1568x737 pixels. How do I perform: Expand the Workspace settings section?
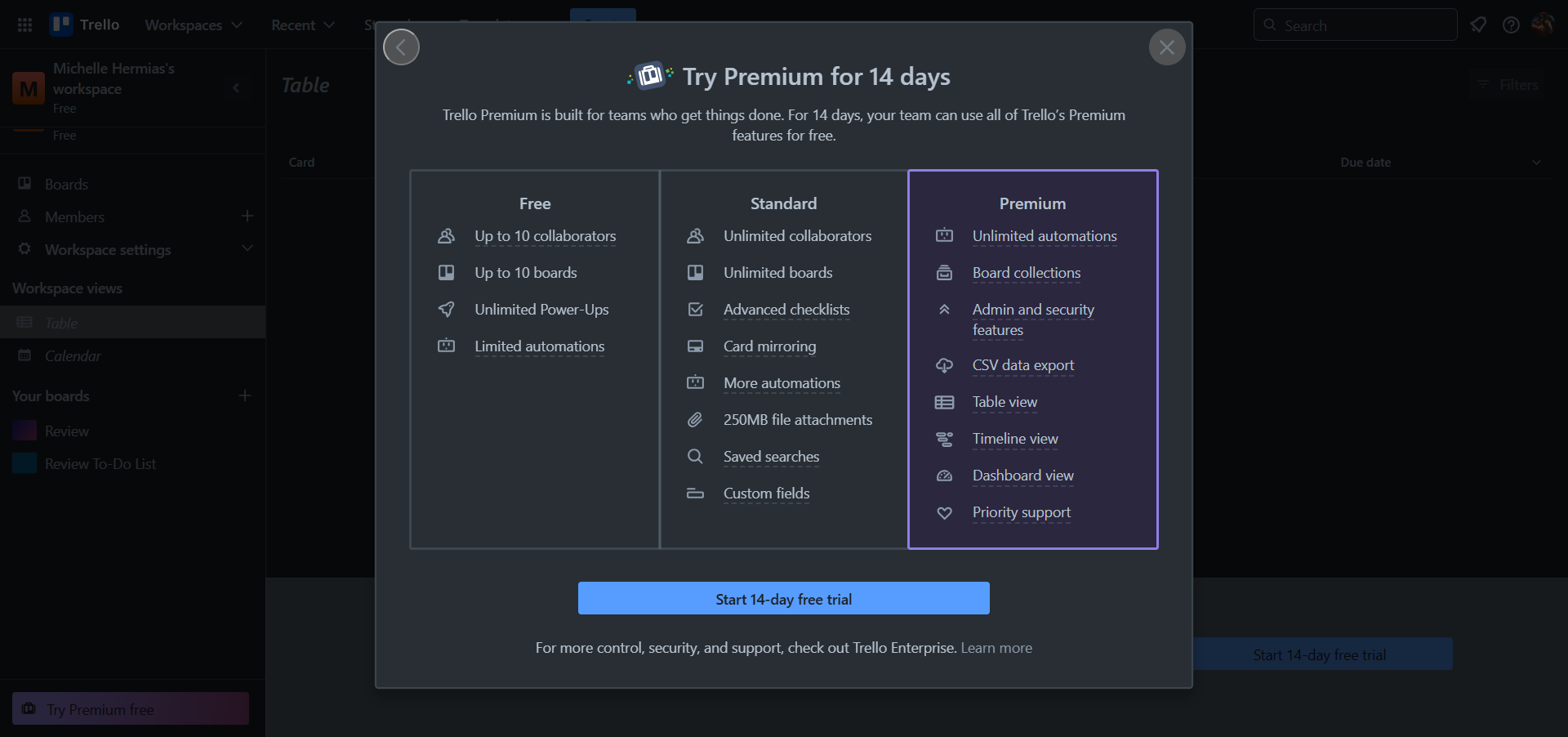(247, 248)
